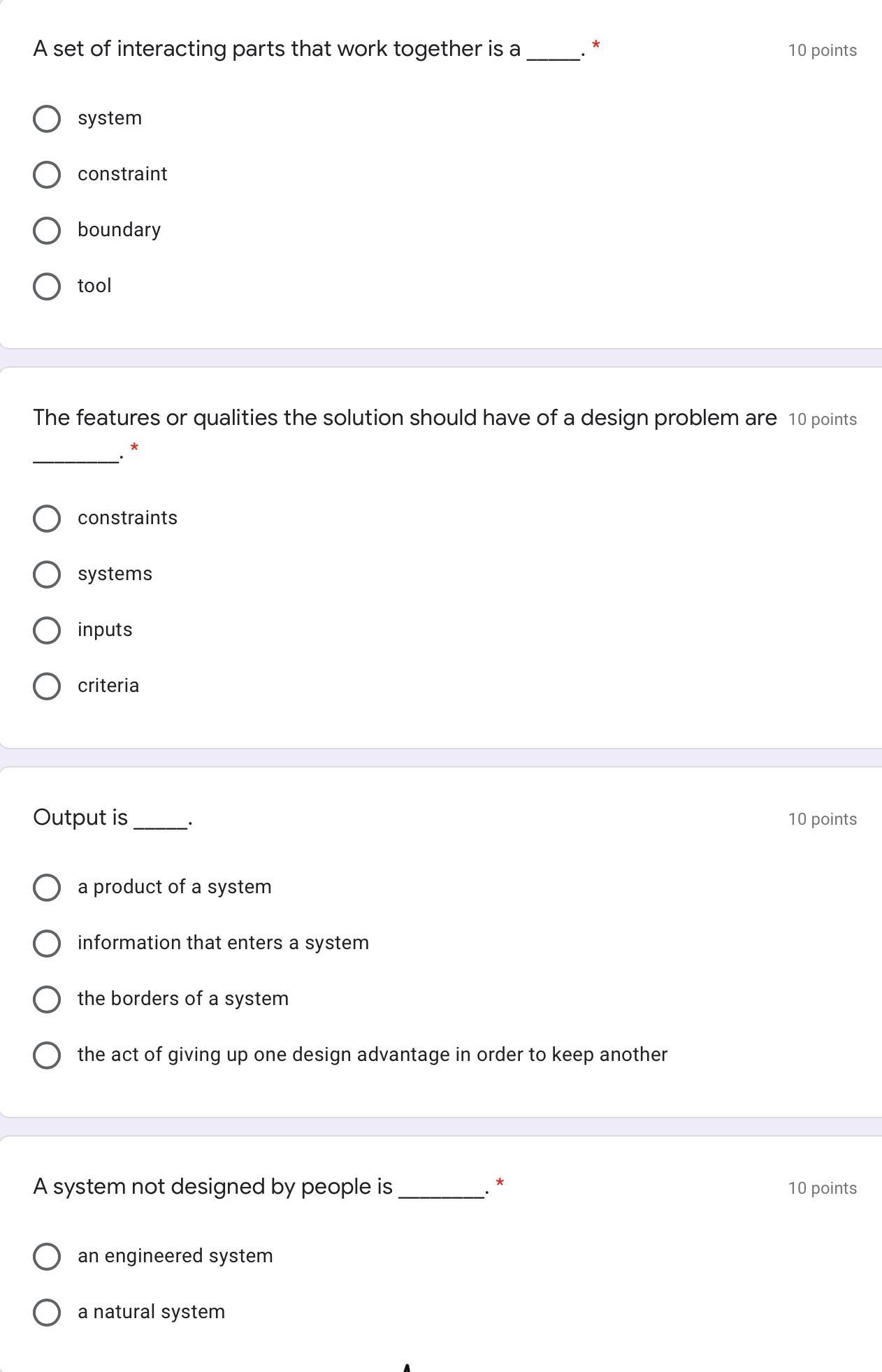Click the "10 points" label on the first question
The width and height of the screenshot is (882, 1372).
point(822,50)
